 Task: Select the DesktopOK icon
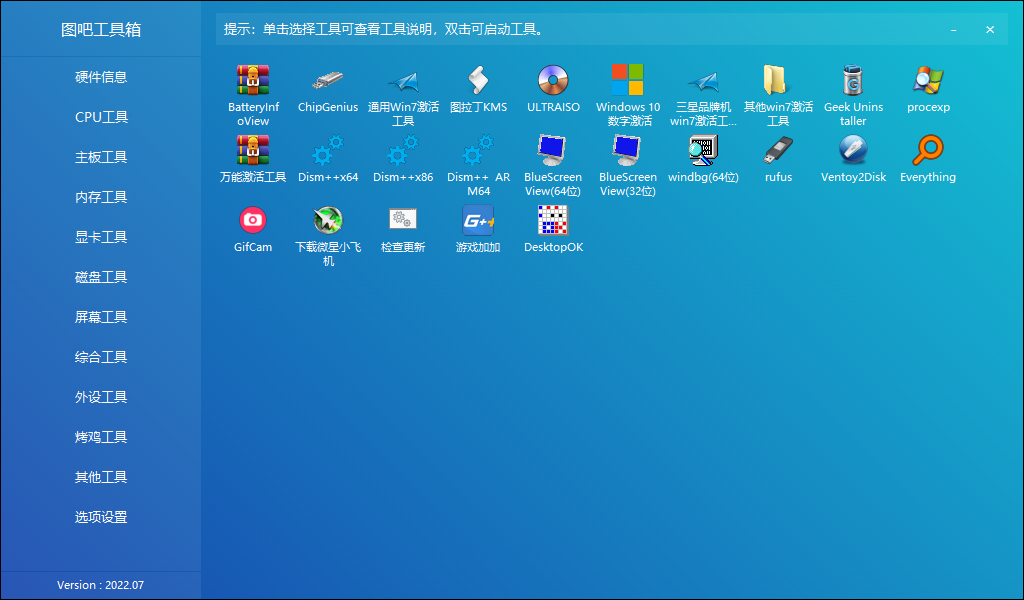point(553,220)
